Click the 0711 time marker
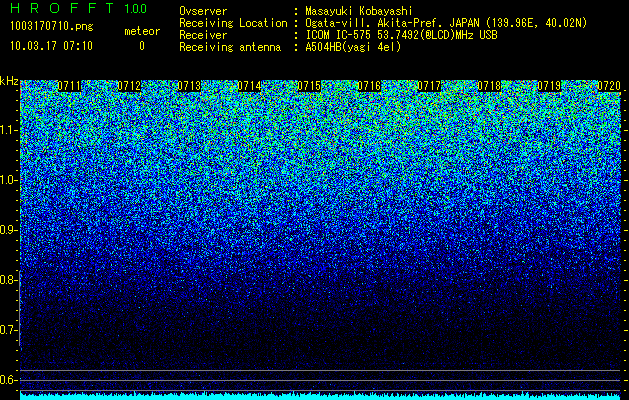The height and width of the screenshot is (400, 629). click(69, 86)
